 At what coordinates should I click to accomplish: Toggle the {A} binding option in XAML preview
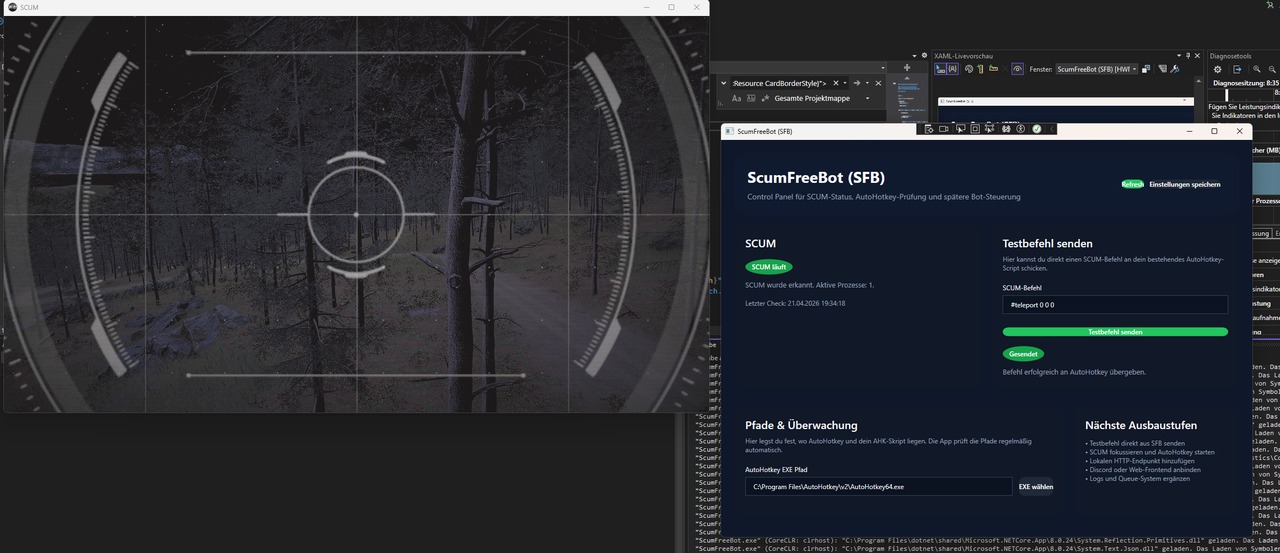[x=952, y=69]
